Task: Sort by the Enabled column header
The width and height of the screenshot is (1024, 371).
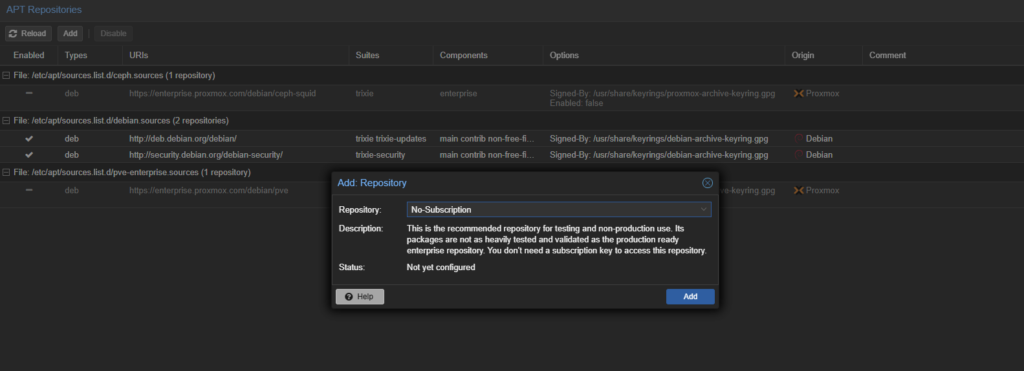Action: point(29,56)
